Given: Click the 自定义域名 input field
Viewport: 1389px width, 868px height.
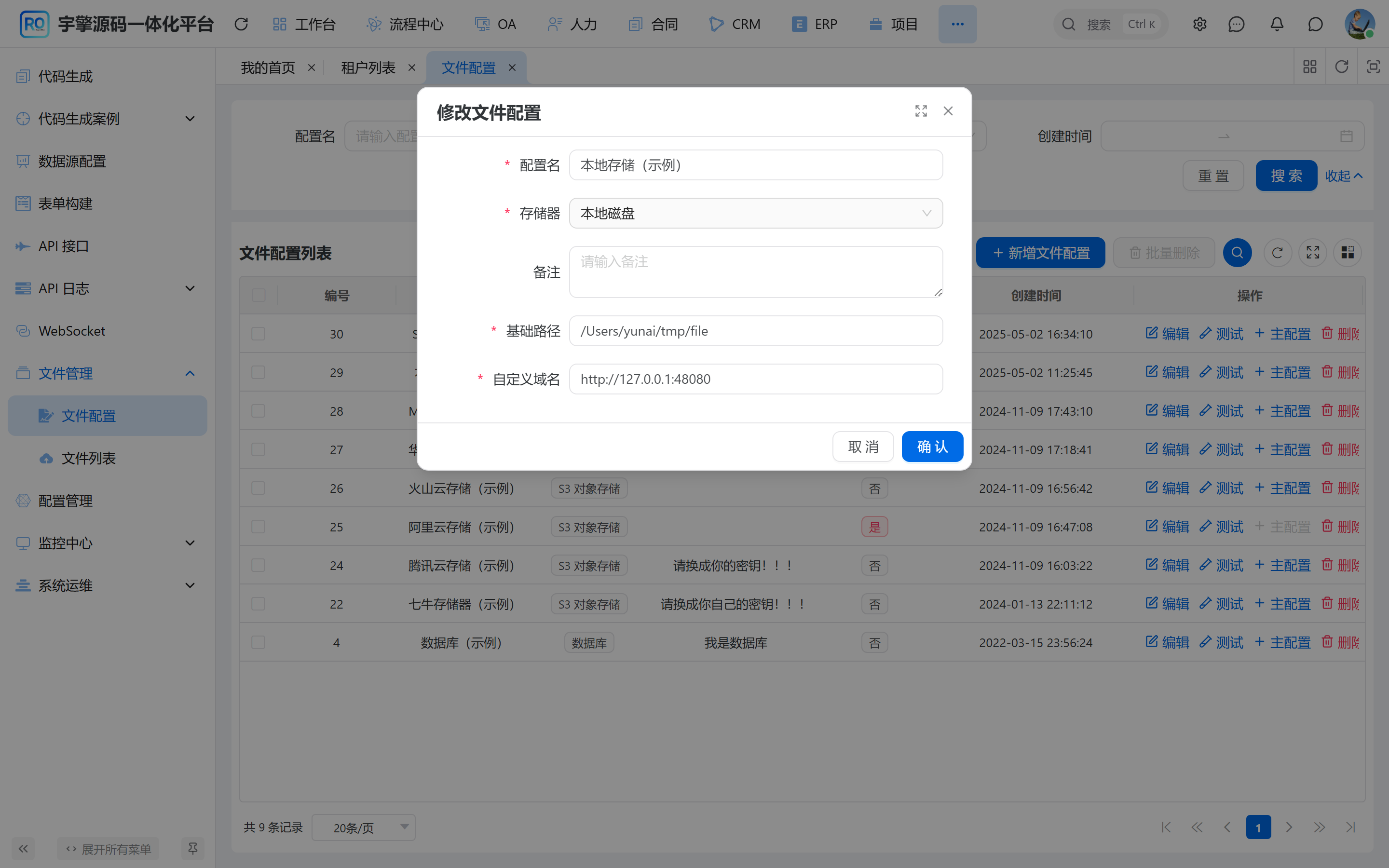Looking at the screenshot, I should point(755,379).
